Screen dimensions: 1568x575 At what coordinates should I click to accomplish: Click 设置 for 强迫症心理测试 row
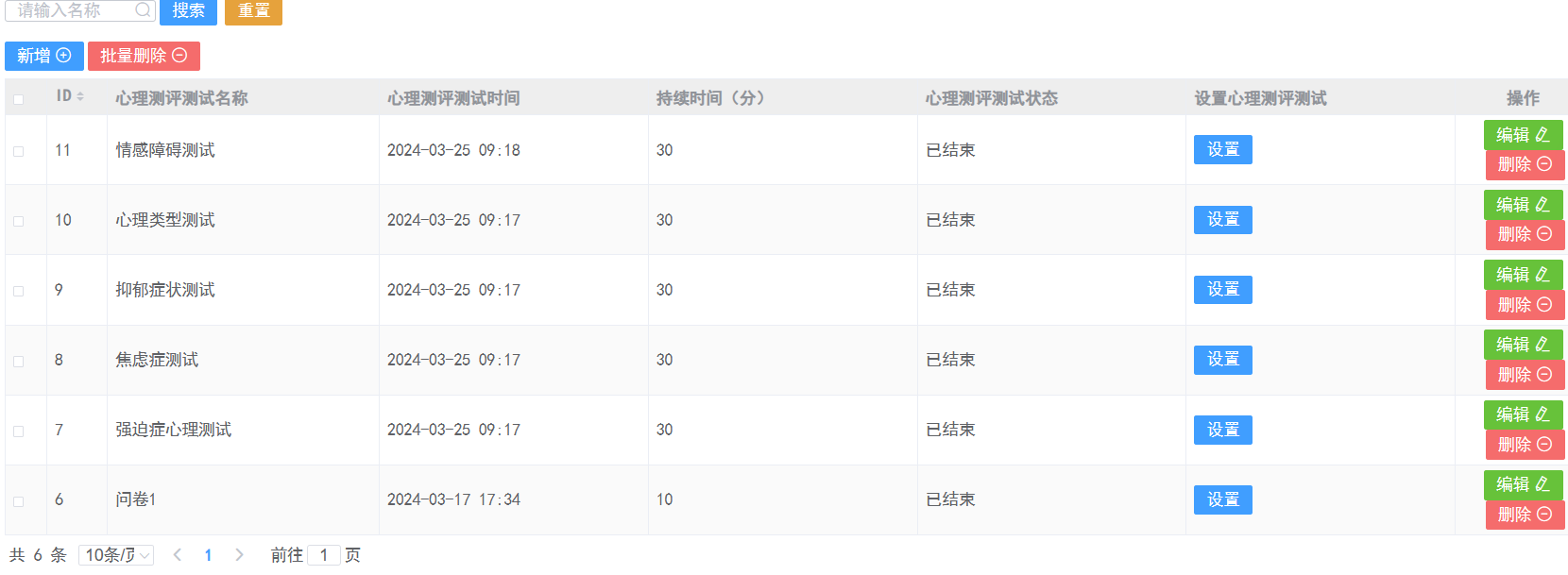(1222, 430)
